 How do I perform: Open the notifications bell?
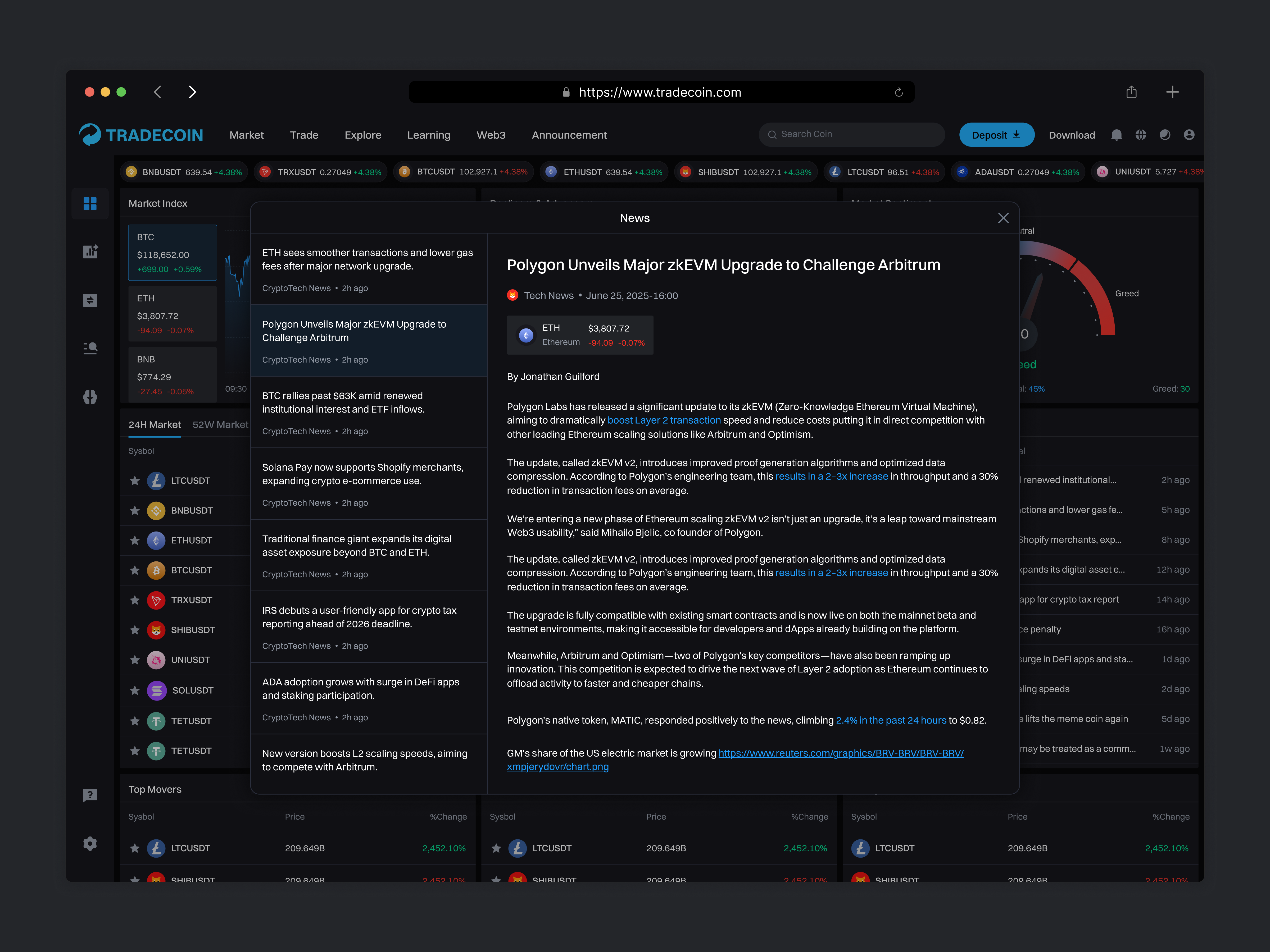[1117, 135]
